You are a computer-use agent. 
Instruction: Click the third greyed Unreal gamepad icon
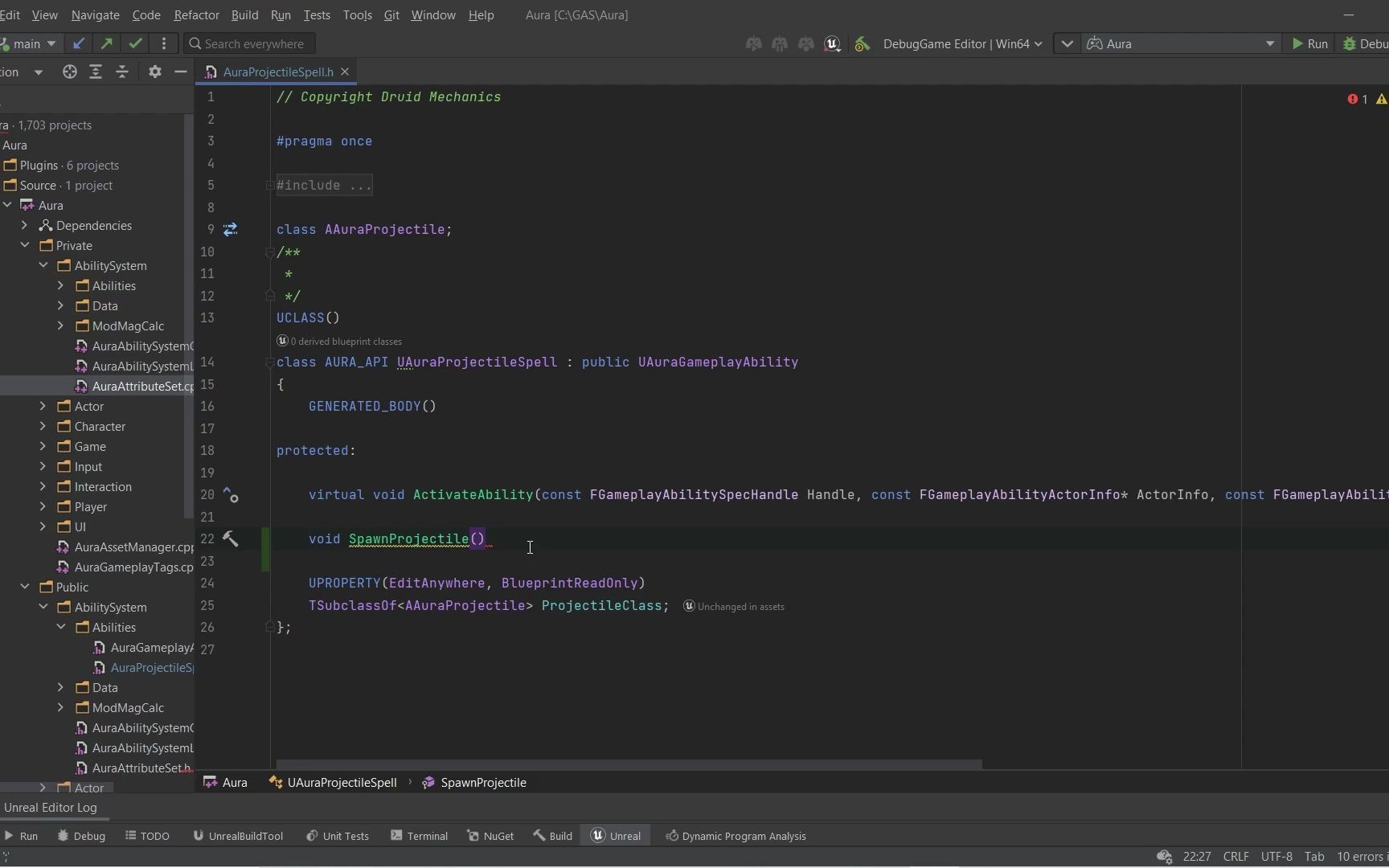(805, 43)
